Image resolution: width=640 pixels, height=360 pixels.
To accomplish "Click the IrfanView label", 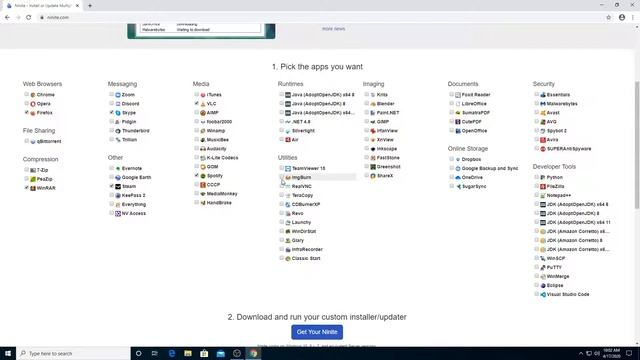I will (x=387, y=131).
